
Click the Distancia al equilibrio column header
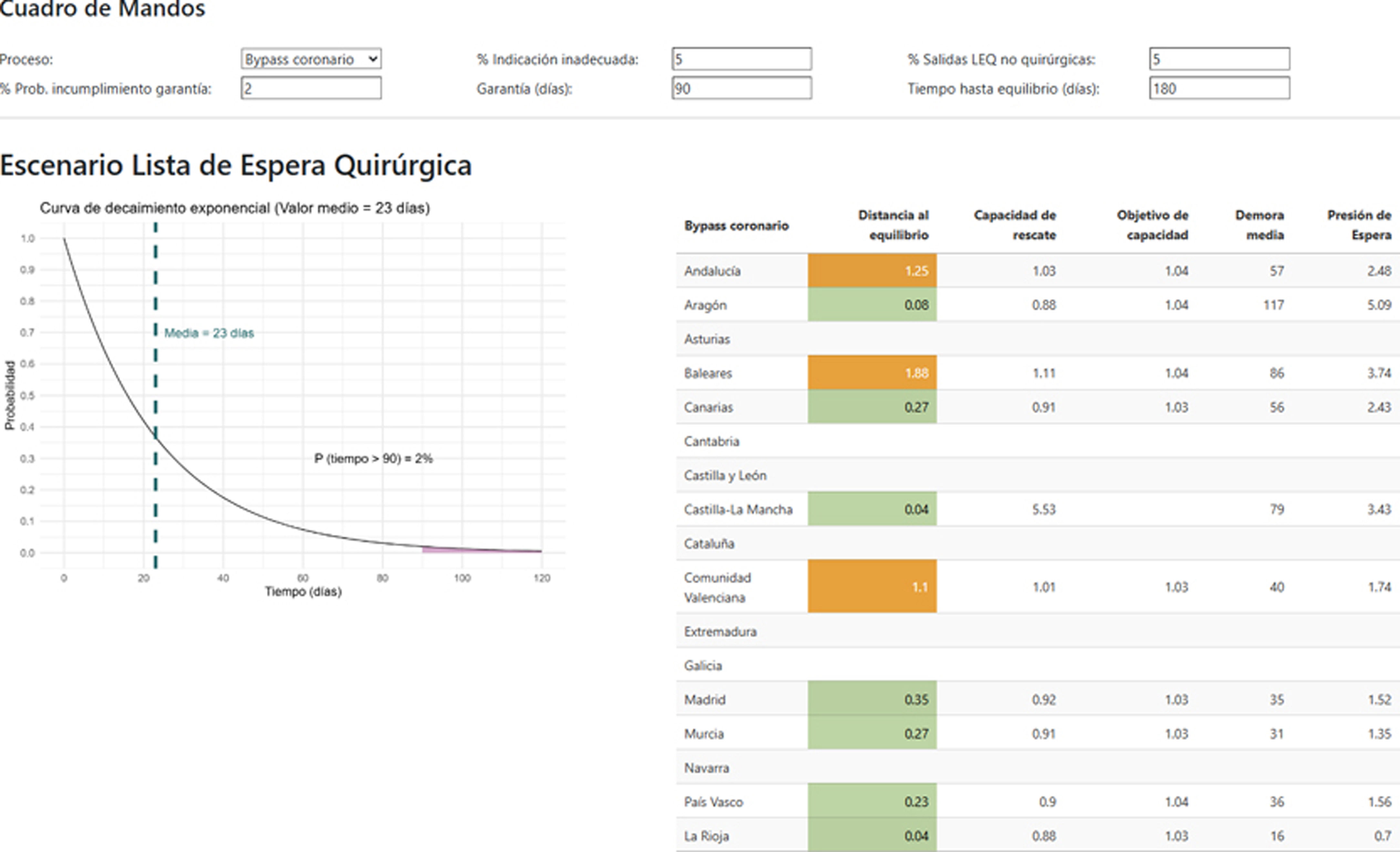893,225
